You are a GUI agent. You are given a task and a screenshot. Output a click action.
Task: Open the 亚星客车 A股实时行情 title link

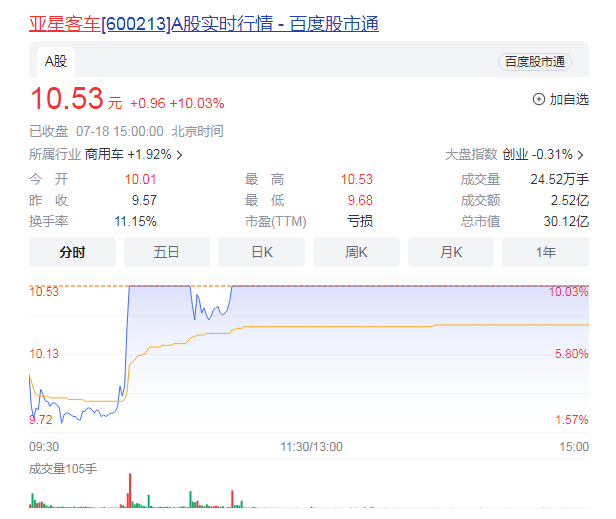[x=203, y=24]
